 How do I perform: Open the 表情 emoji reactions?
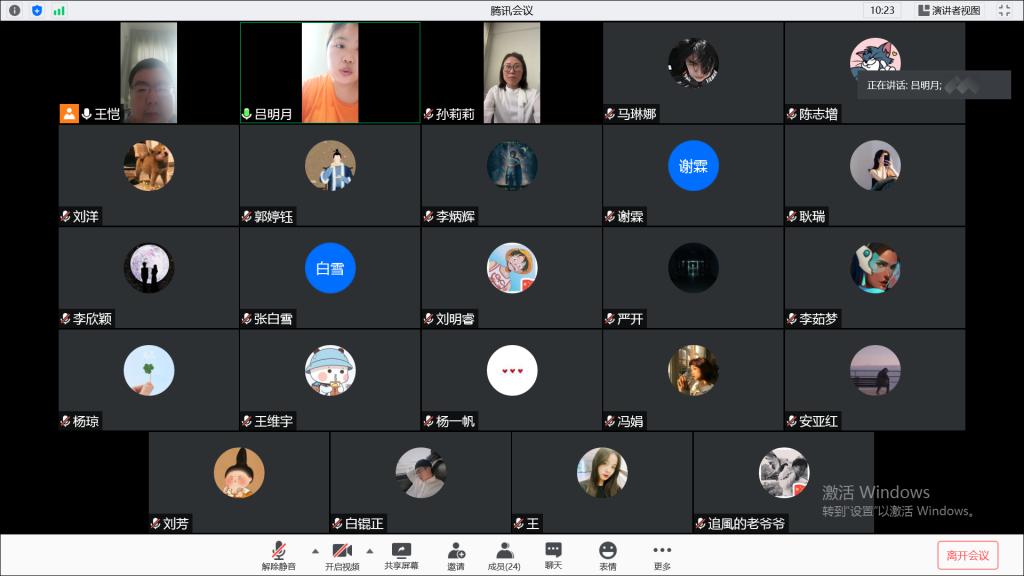click(x=608, y=554)
